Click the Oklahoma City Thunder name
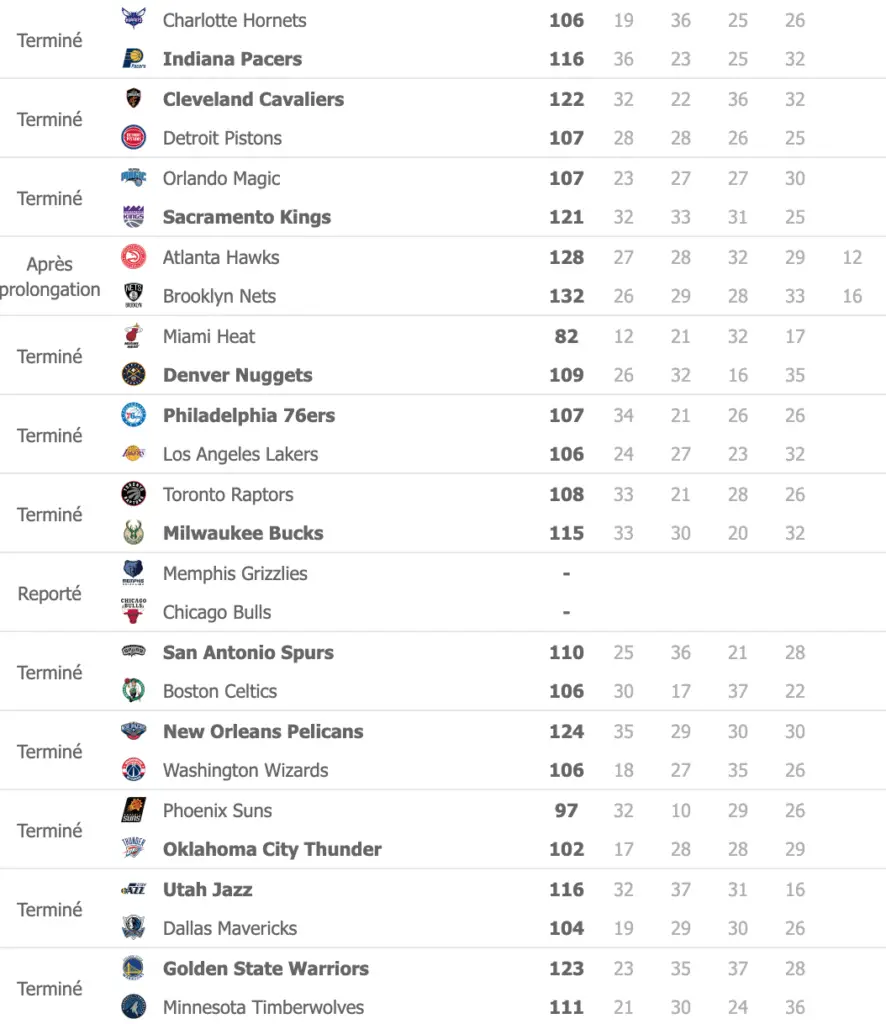This screenshot has width=886, height=1024. (x=272, y=849)
